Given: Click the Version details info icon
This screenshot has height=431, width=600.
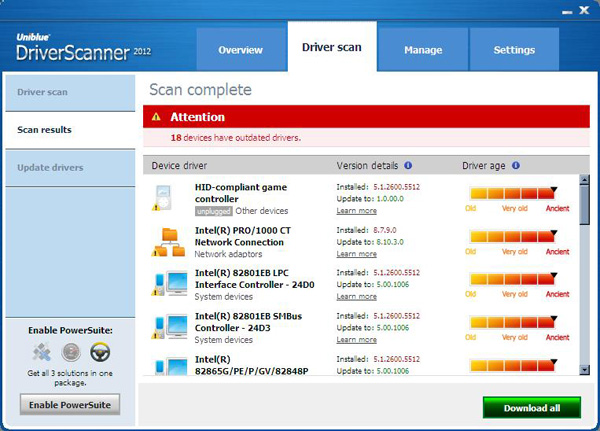Looking at the screenshot, I should (x=408, y=165).
